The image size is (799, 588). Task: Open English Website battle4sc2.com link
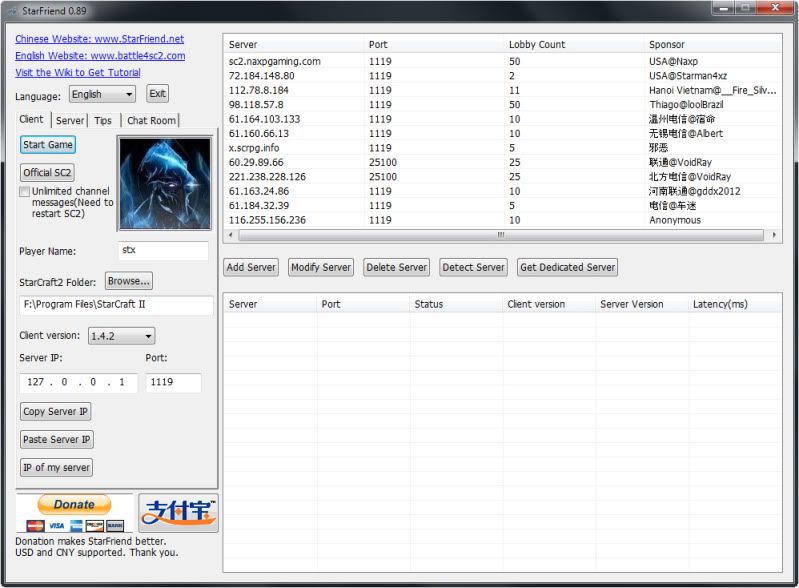[x=100, y=56]
